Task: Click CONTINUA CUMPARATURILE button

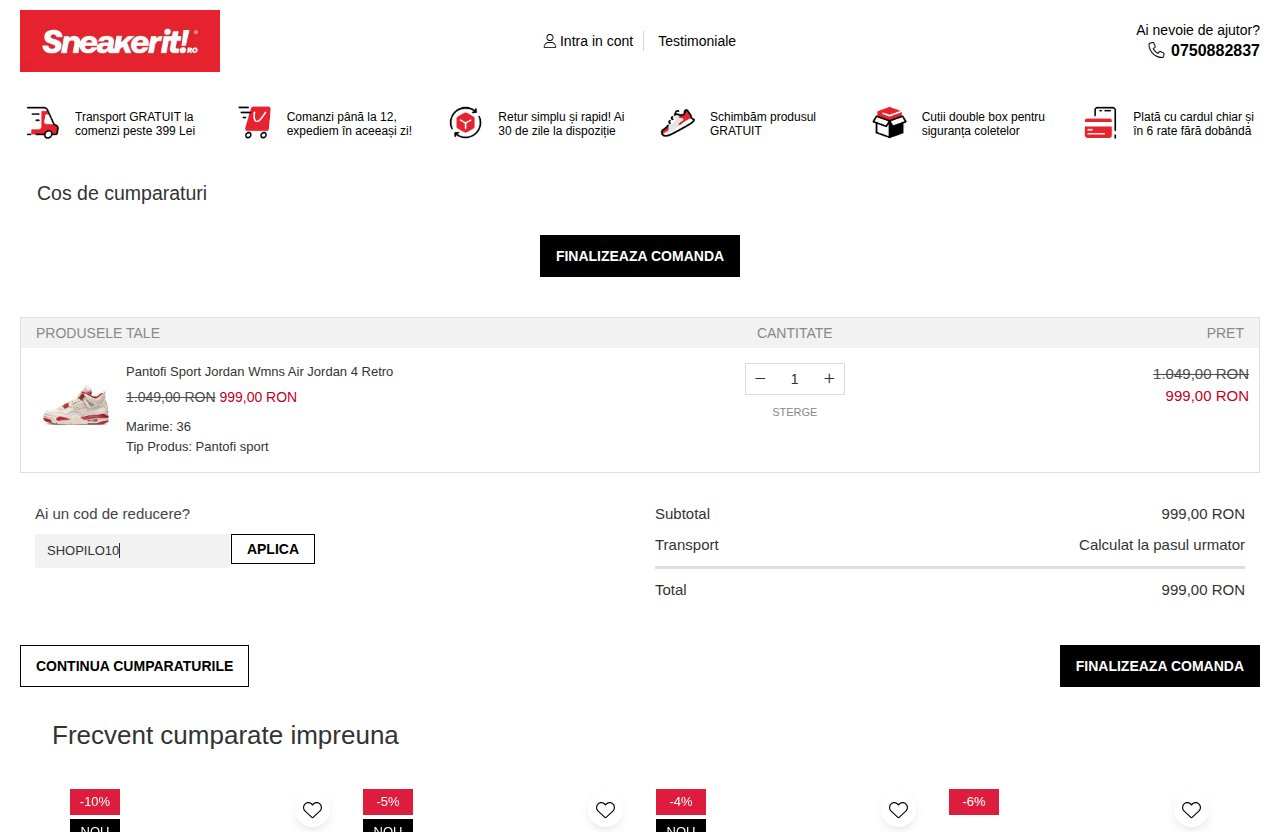Action: 134,666
